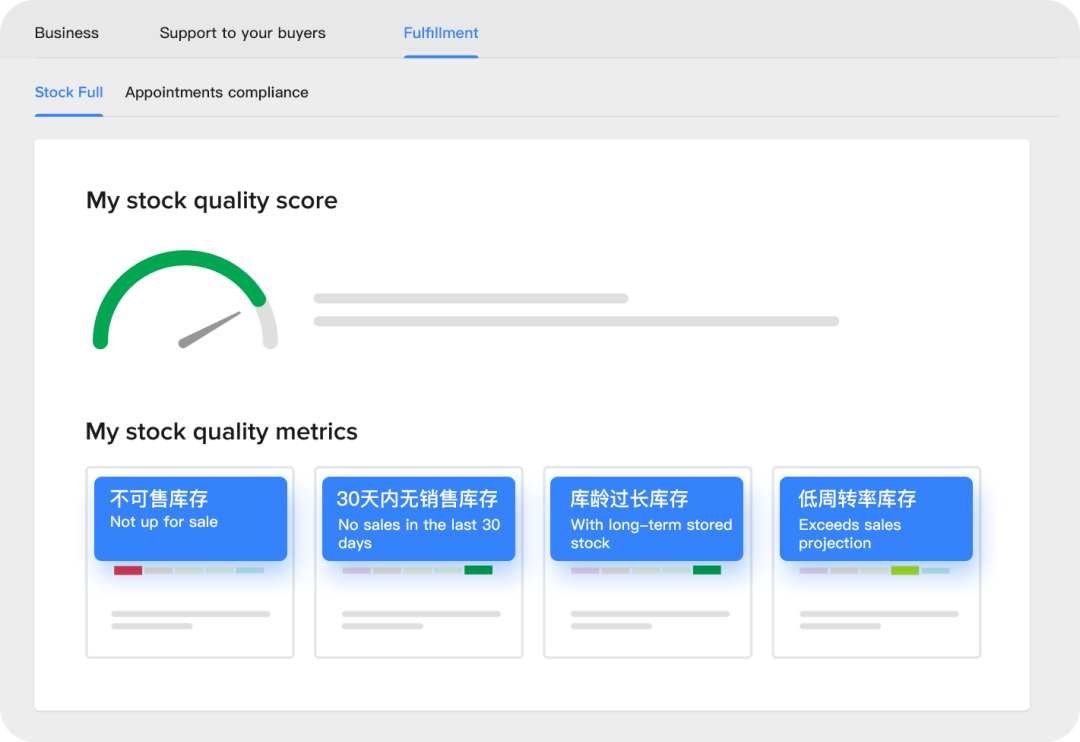Click the long placeholder line beside the gauge
The image size is (1080, 742).
(576, 321)
